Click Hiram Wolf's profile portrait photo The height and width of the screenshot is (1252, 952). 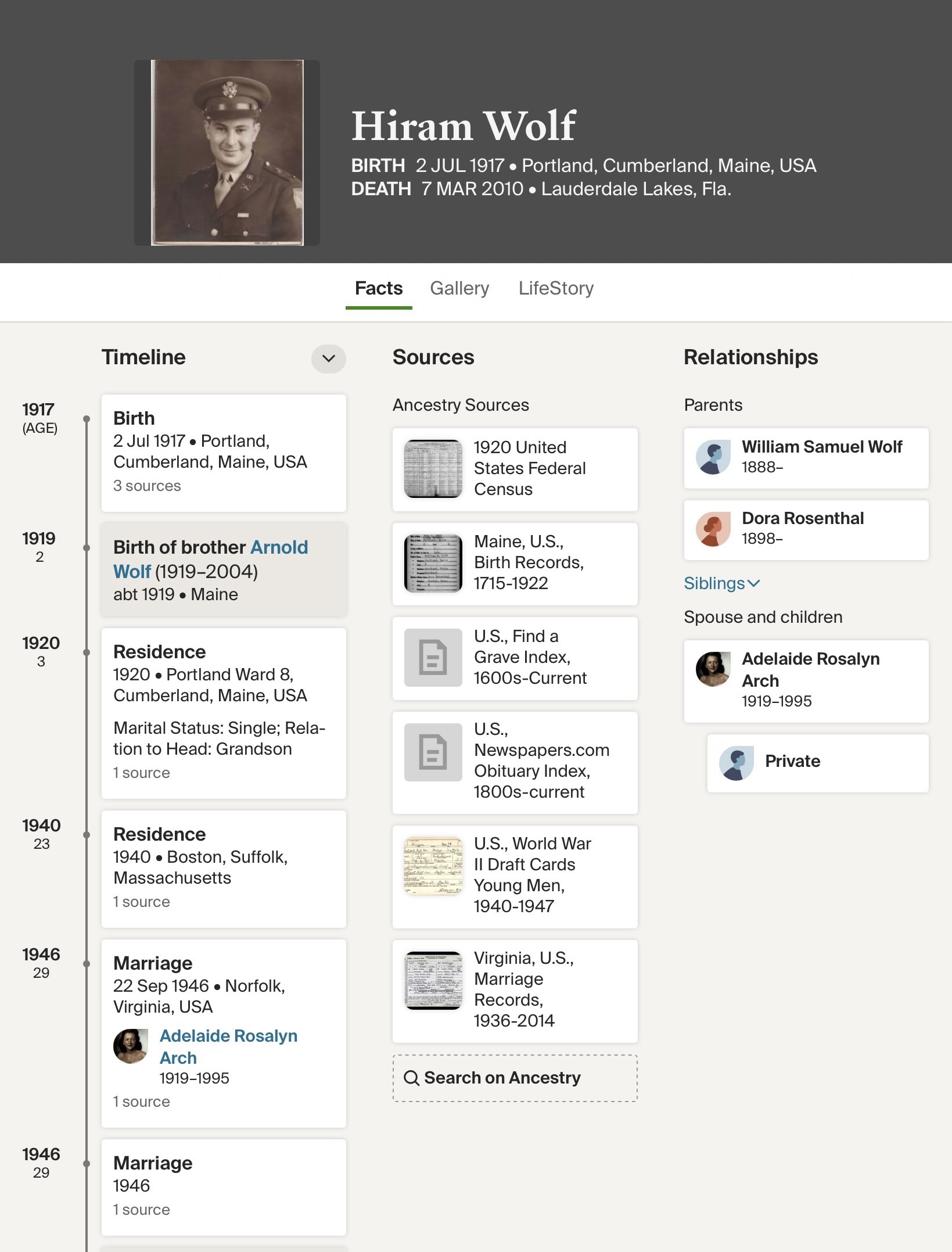227,153
